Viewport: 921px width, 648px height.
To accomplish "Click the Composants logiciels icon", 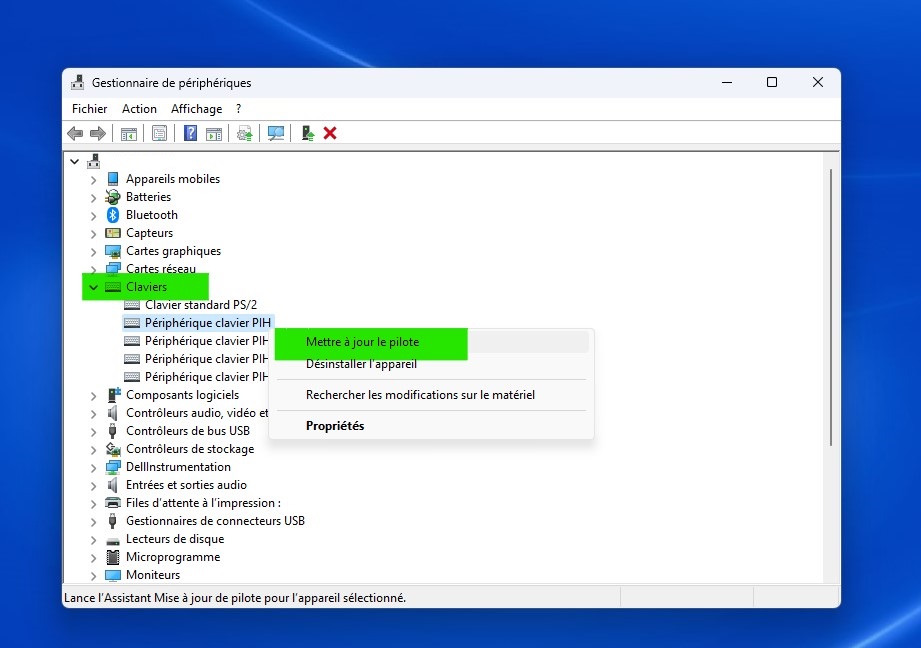I will pos(113,395).
